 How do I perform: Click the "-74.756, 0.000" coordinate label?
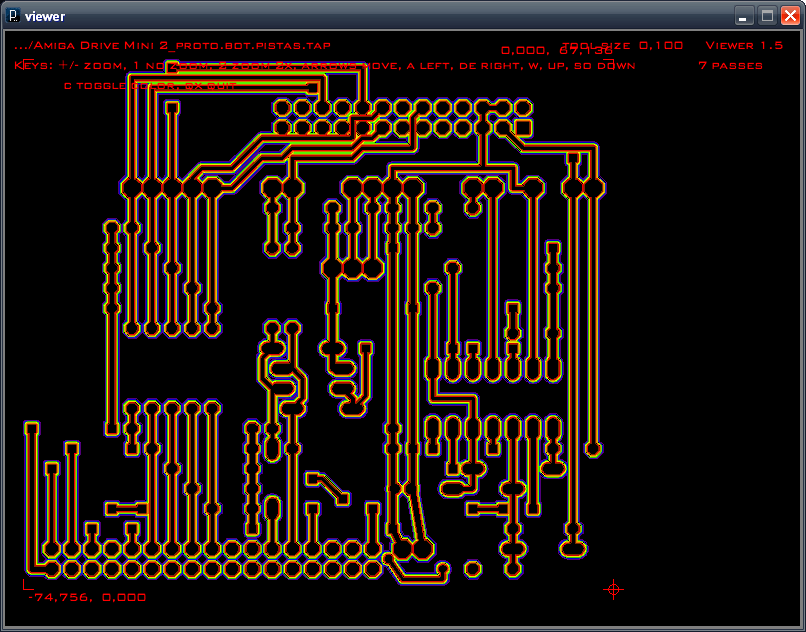[x=87, y=598]
